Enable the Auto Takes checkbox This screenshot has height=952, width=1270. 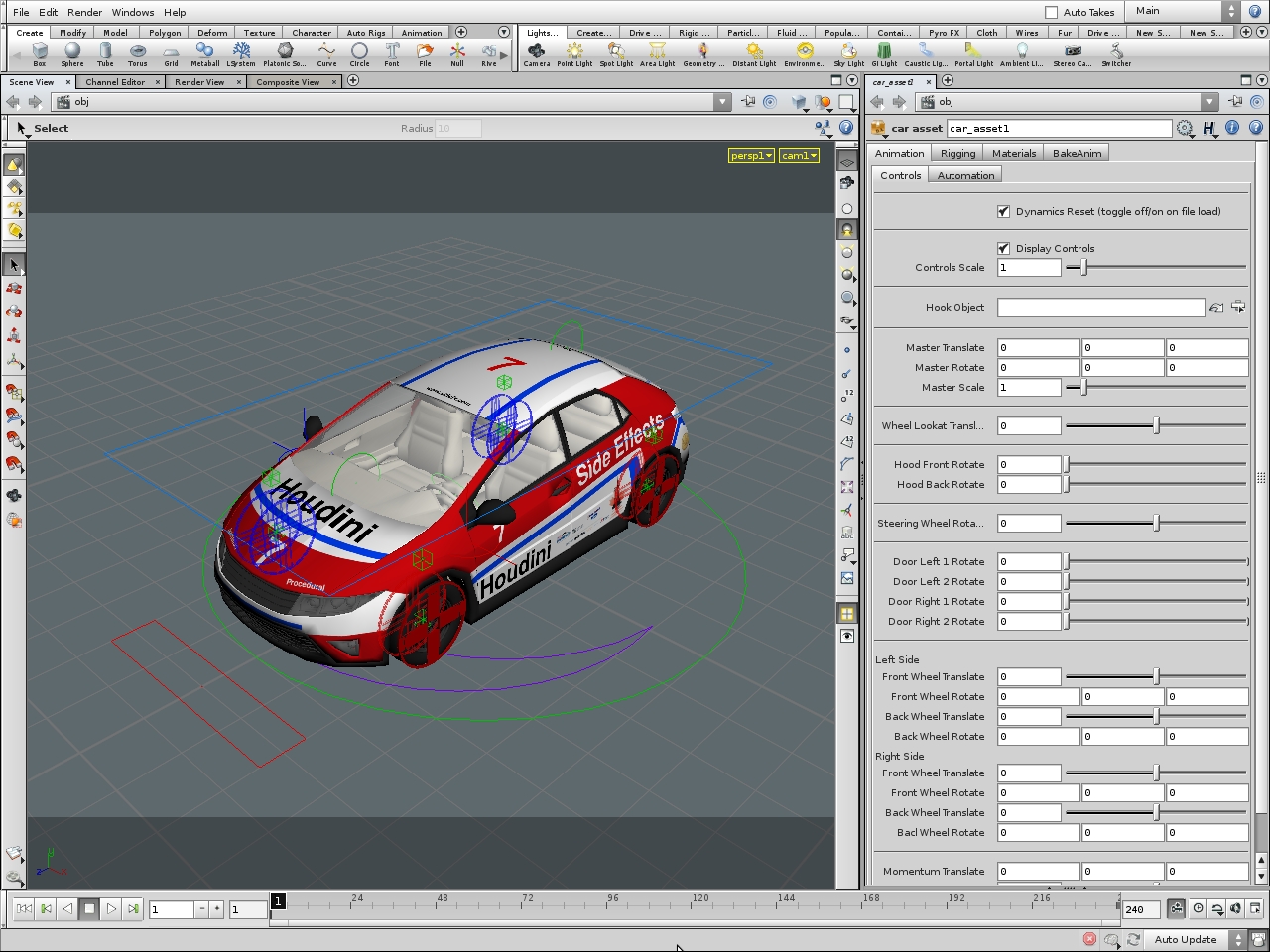tap(1052, 12)
